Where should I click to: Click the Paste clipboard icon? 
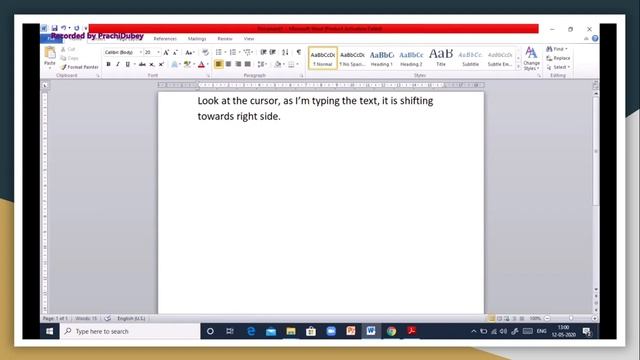[50, 53]
